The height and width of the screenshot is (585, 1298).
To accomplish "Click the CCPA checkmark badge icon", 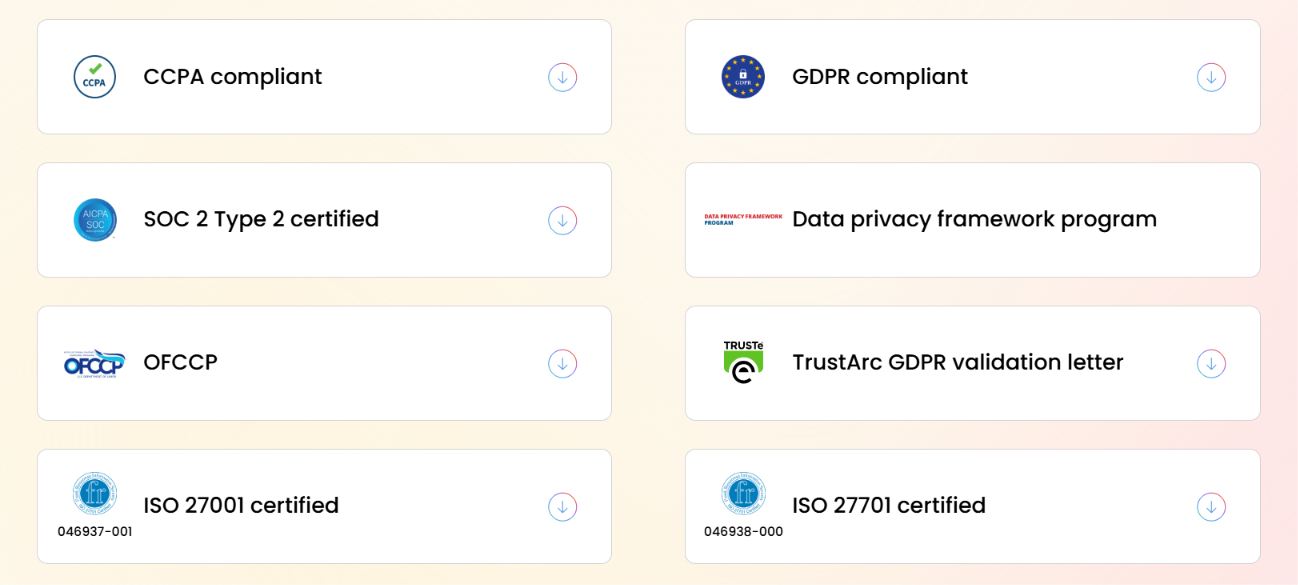I will (x=95, y=77).
